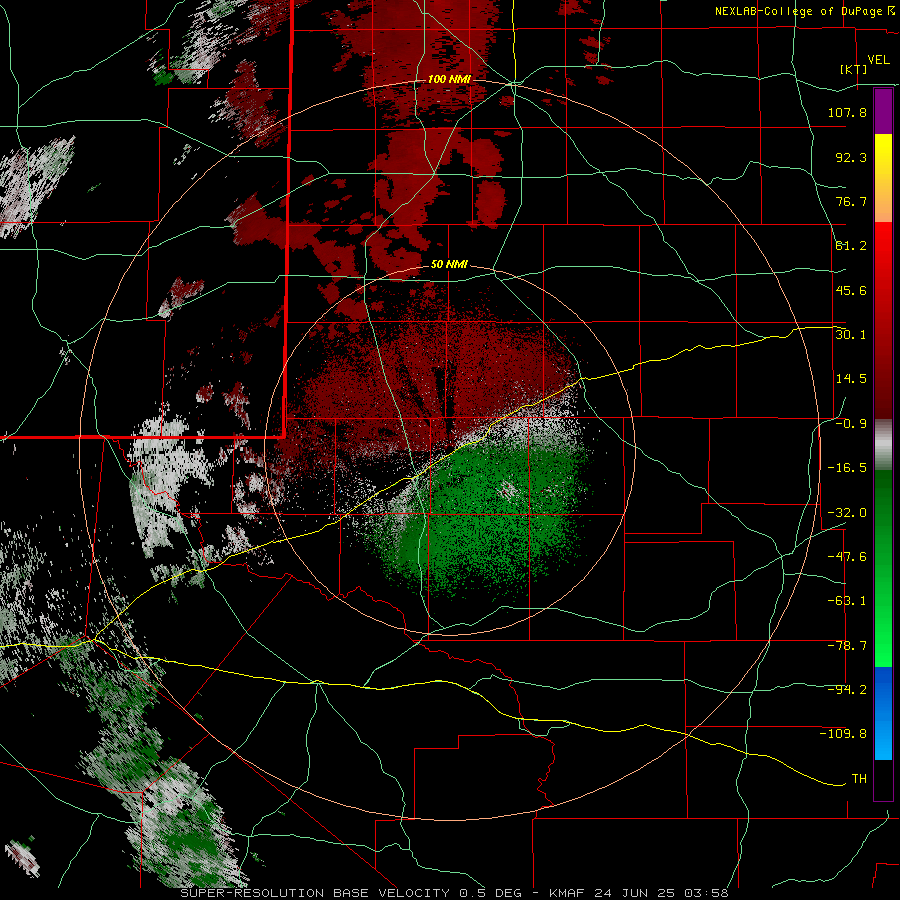Click the 14.5 velocity scale value
The width and height of the screenshot is (900, 900).
coord(851,379)
